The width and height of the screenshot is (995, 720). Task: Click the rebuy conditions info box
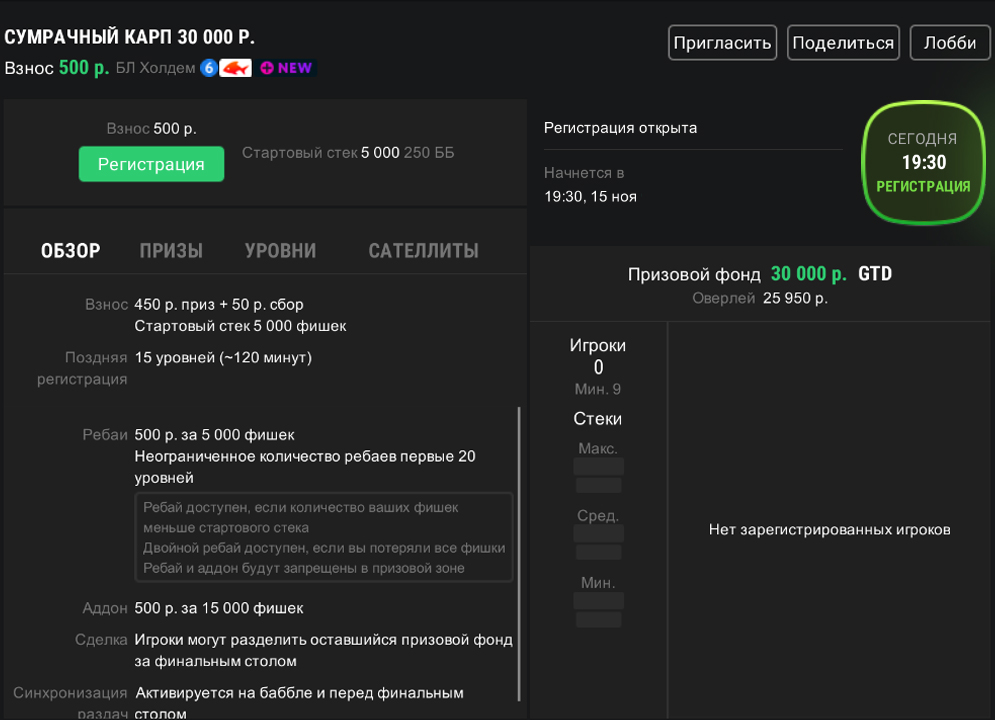click(x=324, y=537)
